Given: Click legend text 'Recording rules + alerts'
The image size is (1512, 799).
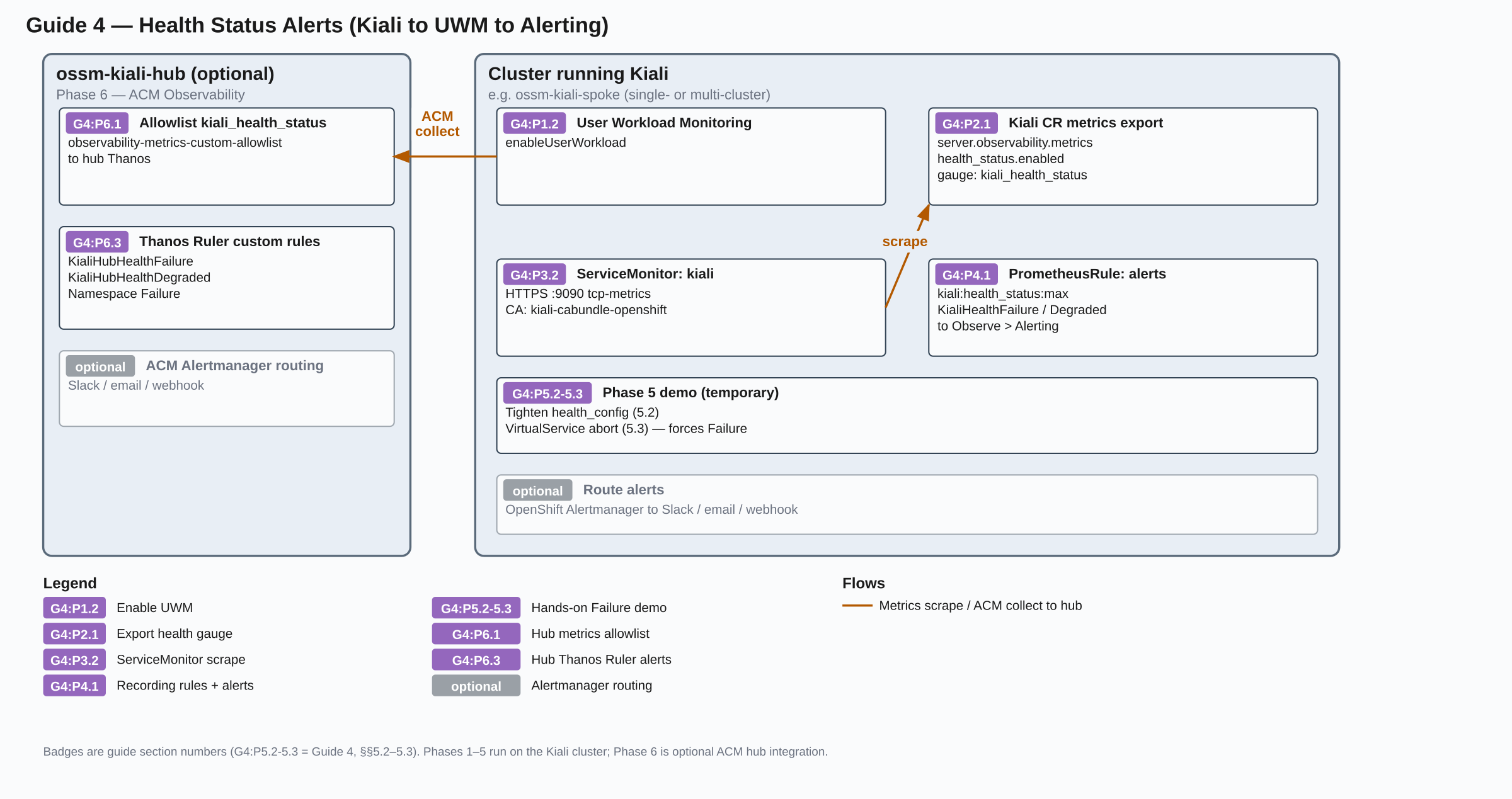Looking at the screenshot, I should (x=185, y=686).
